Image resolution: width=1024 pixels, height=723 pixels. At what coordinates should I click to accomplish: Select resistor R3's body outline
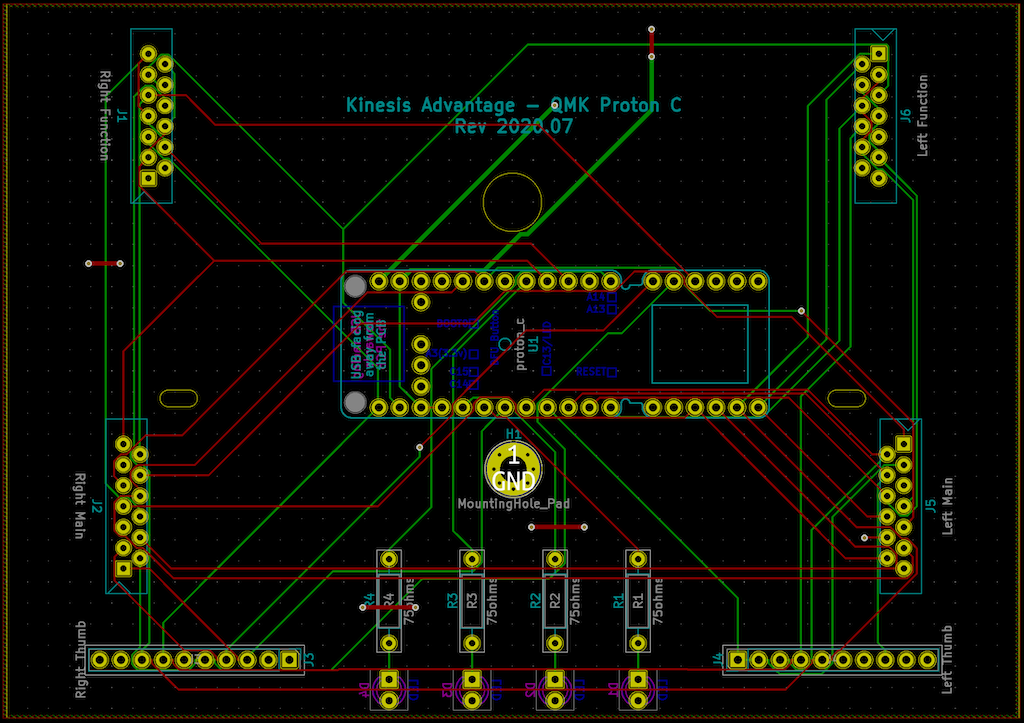(x=472, y=601)
